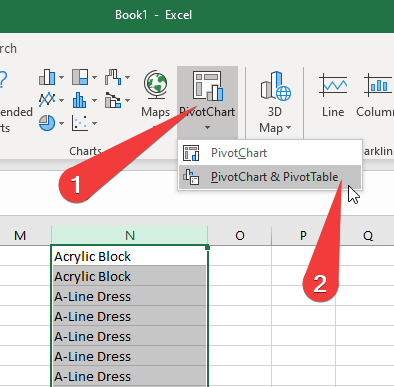Select column N header

(130, 235)
